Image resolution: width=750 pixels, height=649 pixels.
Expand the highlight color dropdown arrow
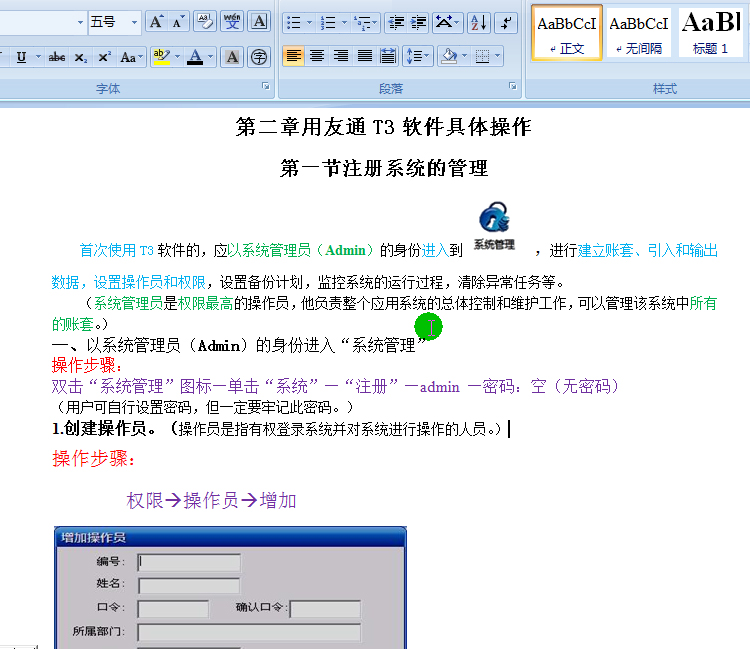tap(178, 57)
